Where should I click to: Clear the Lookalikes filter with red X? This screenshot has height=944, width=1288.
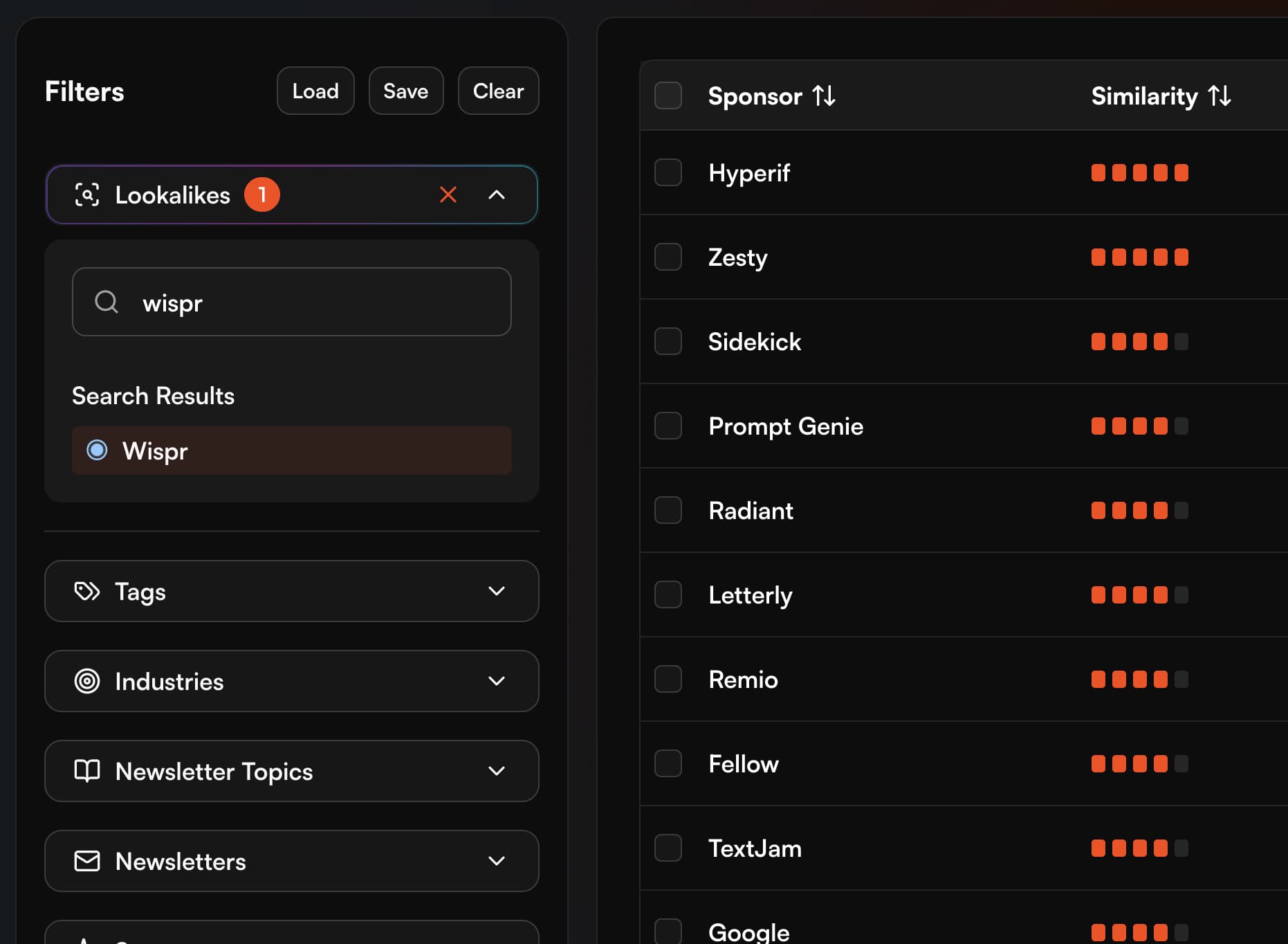[448, 195]
